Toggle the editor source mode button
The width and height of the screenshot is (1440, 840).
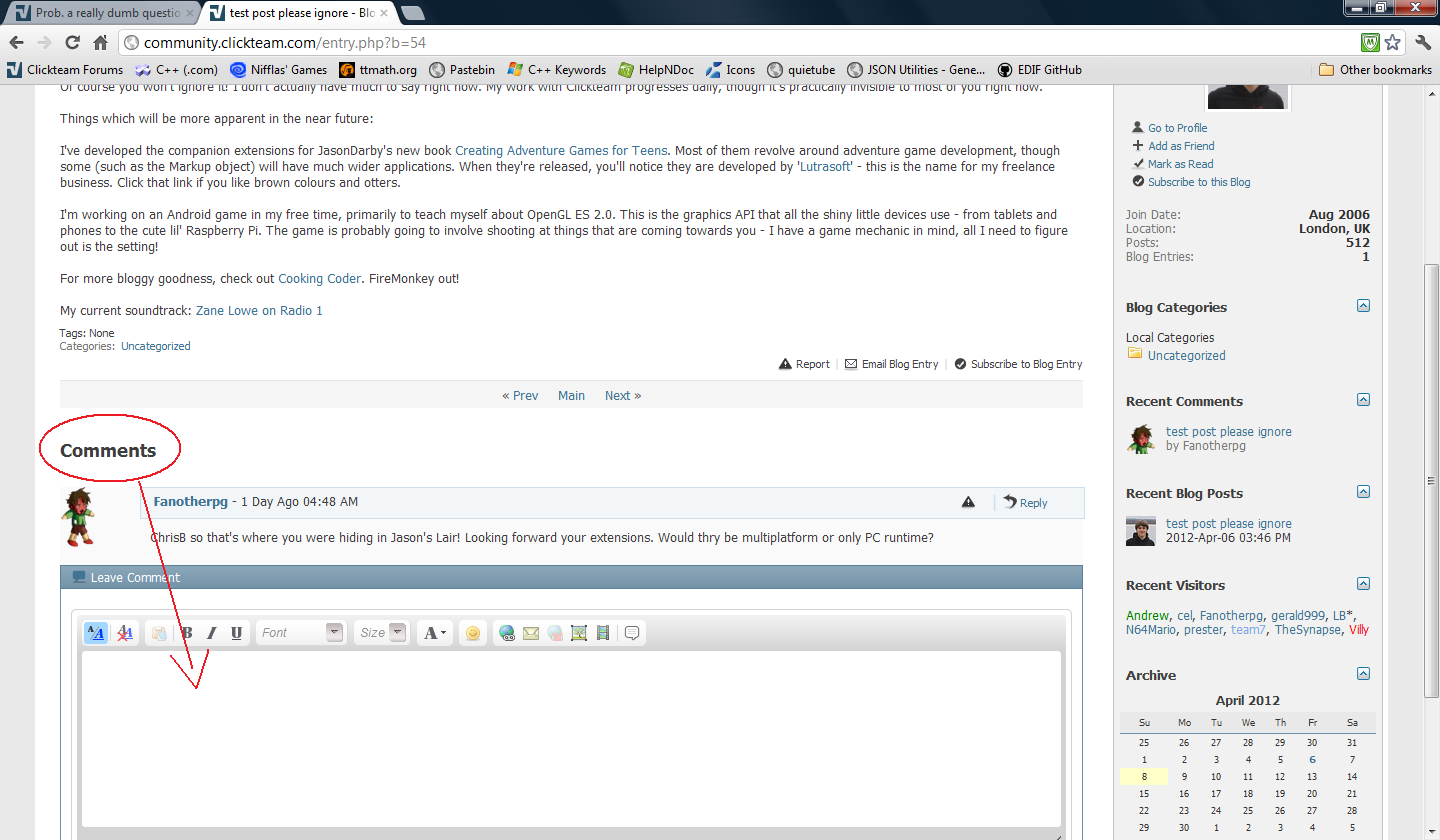click(96, 633)
